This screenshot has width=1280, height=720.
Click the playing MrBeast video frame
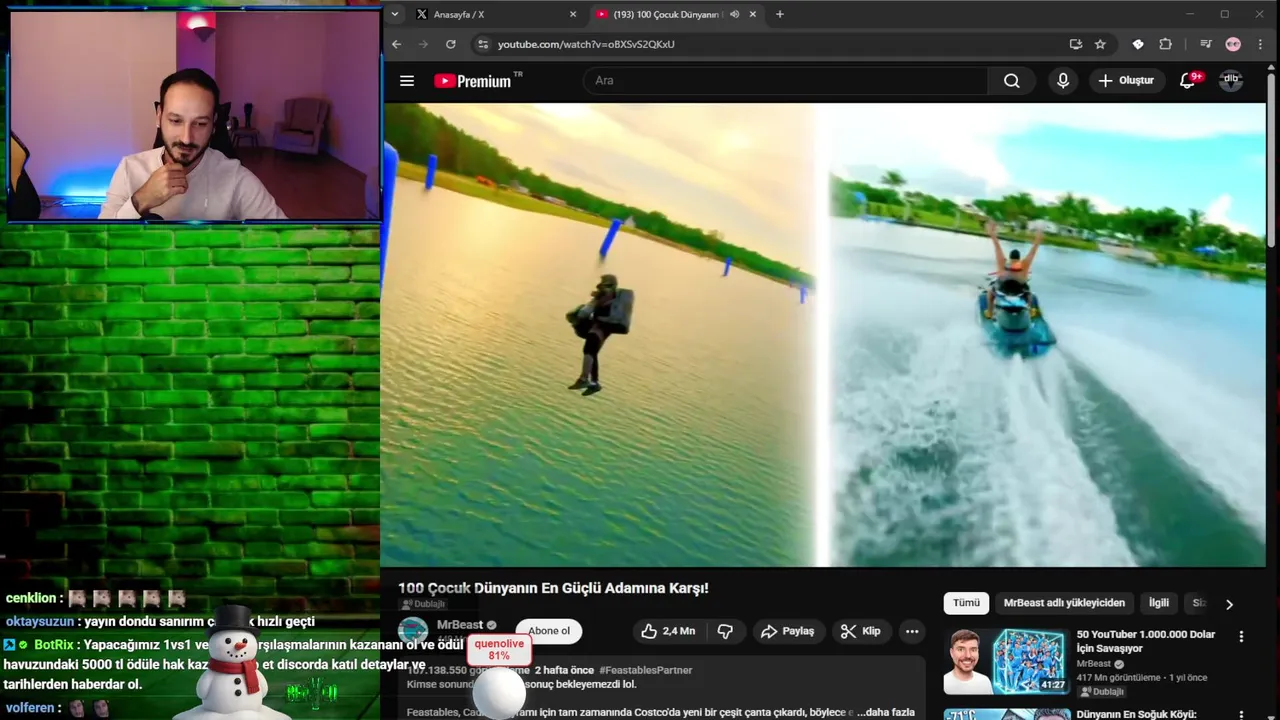[824, 335]
